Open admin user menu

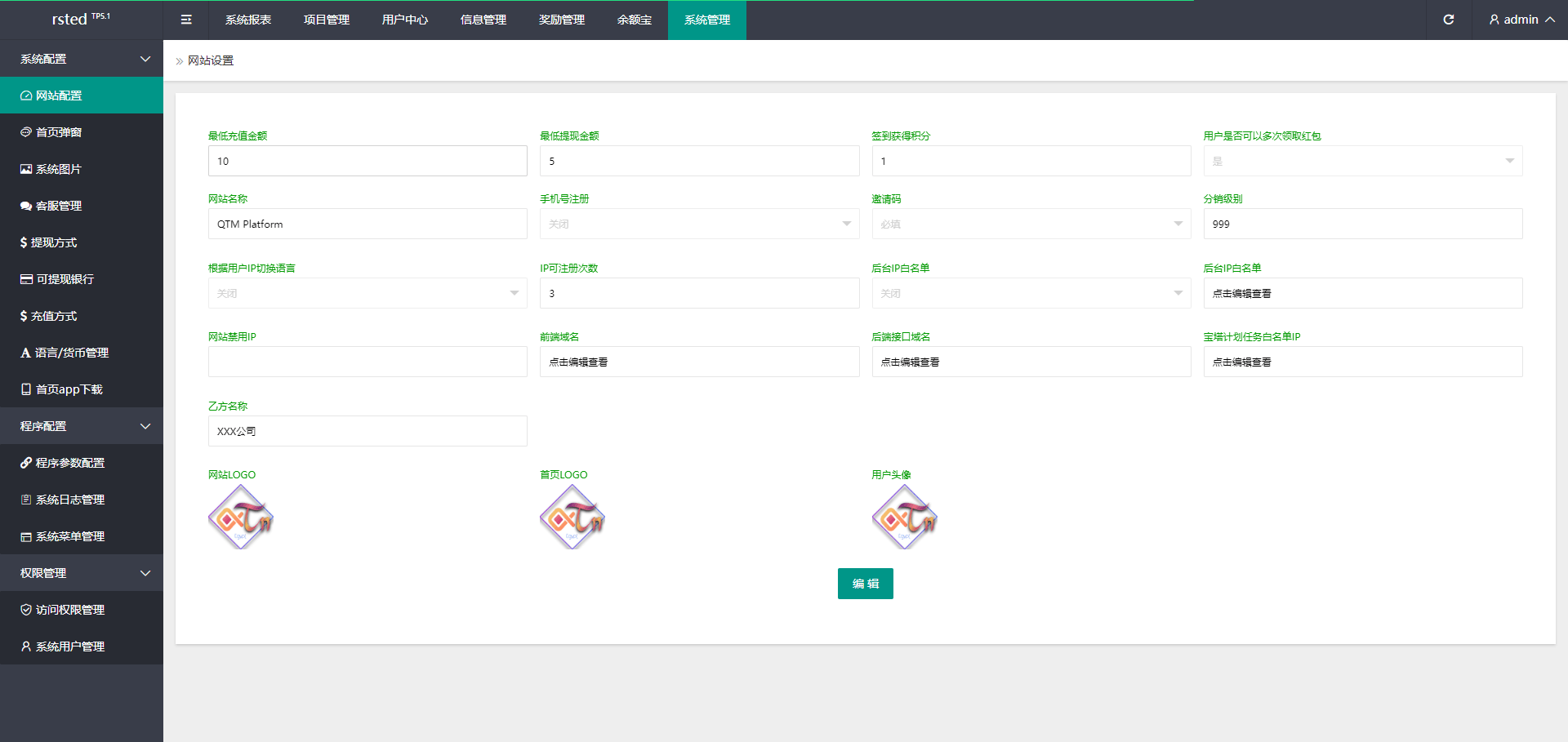[x=1521, y=20]
